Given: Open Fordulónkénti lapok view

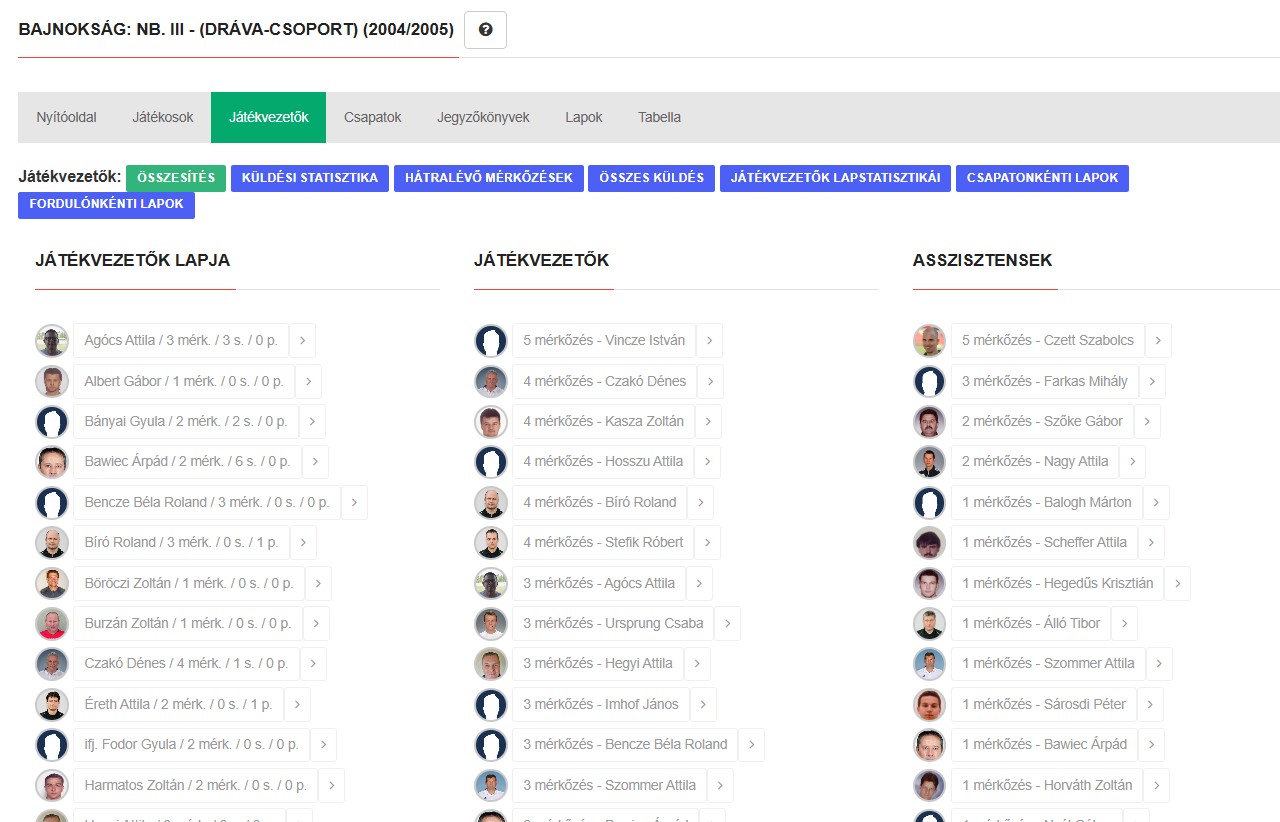Looking at the screenshot, I should pyautogui.click(x=107, y=205).
